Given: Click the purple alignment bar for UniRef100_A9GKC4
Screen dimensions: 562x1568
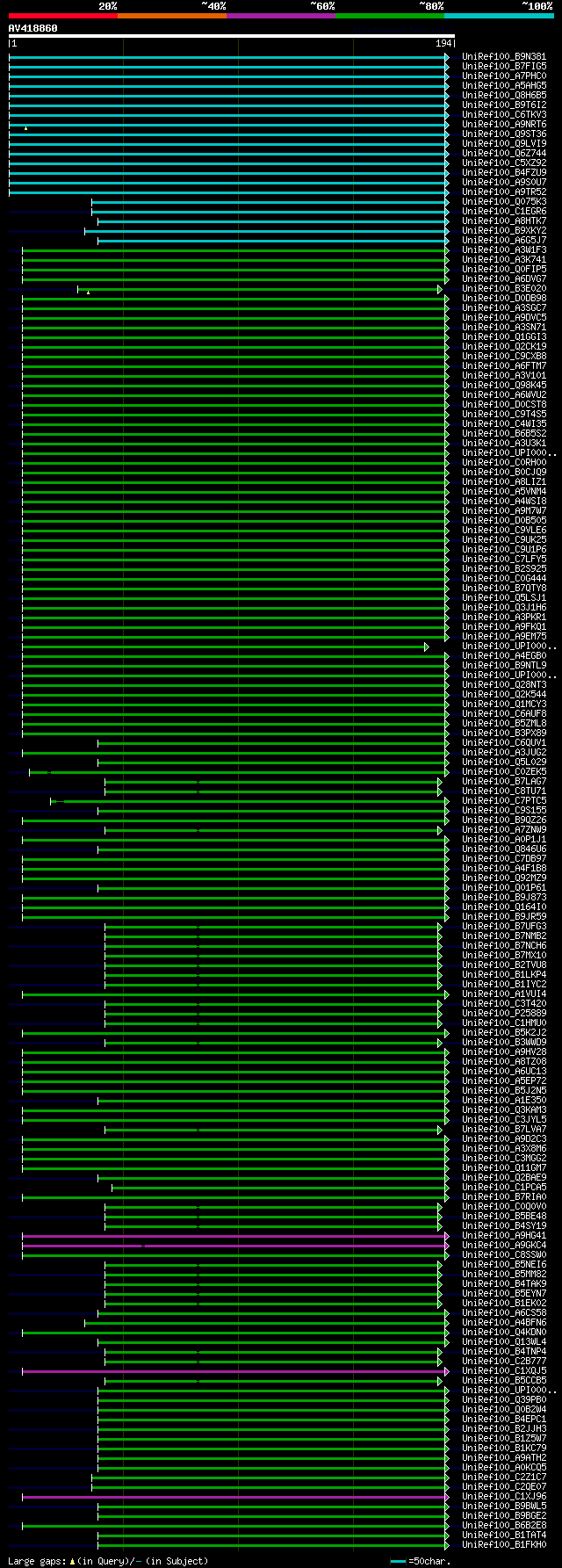Looking at the screenshot, I should click(235, 1246).
